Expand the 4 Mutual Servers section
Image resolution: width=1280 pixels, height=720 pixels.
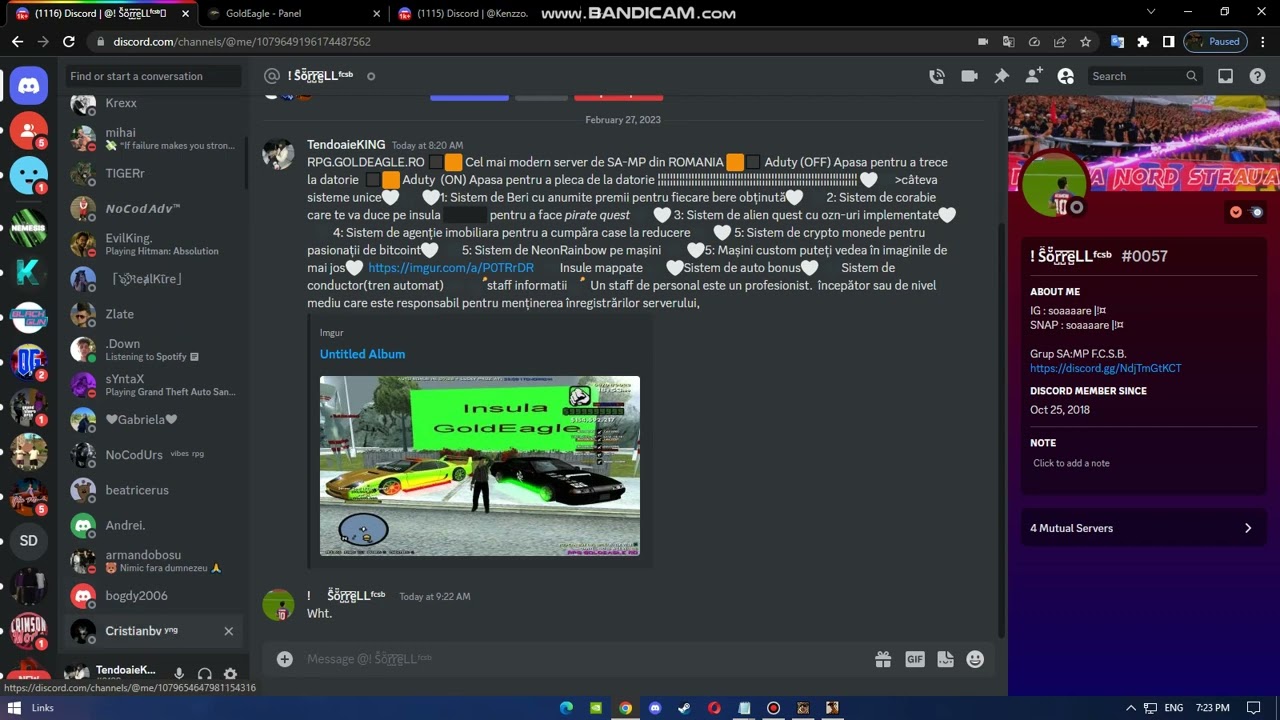1143,528
